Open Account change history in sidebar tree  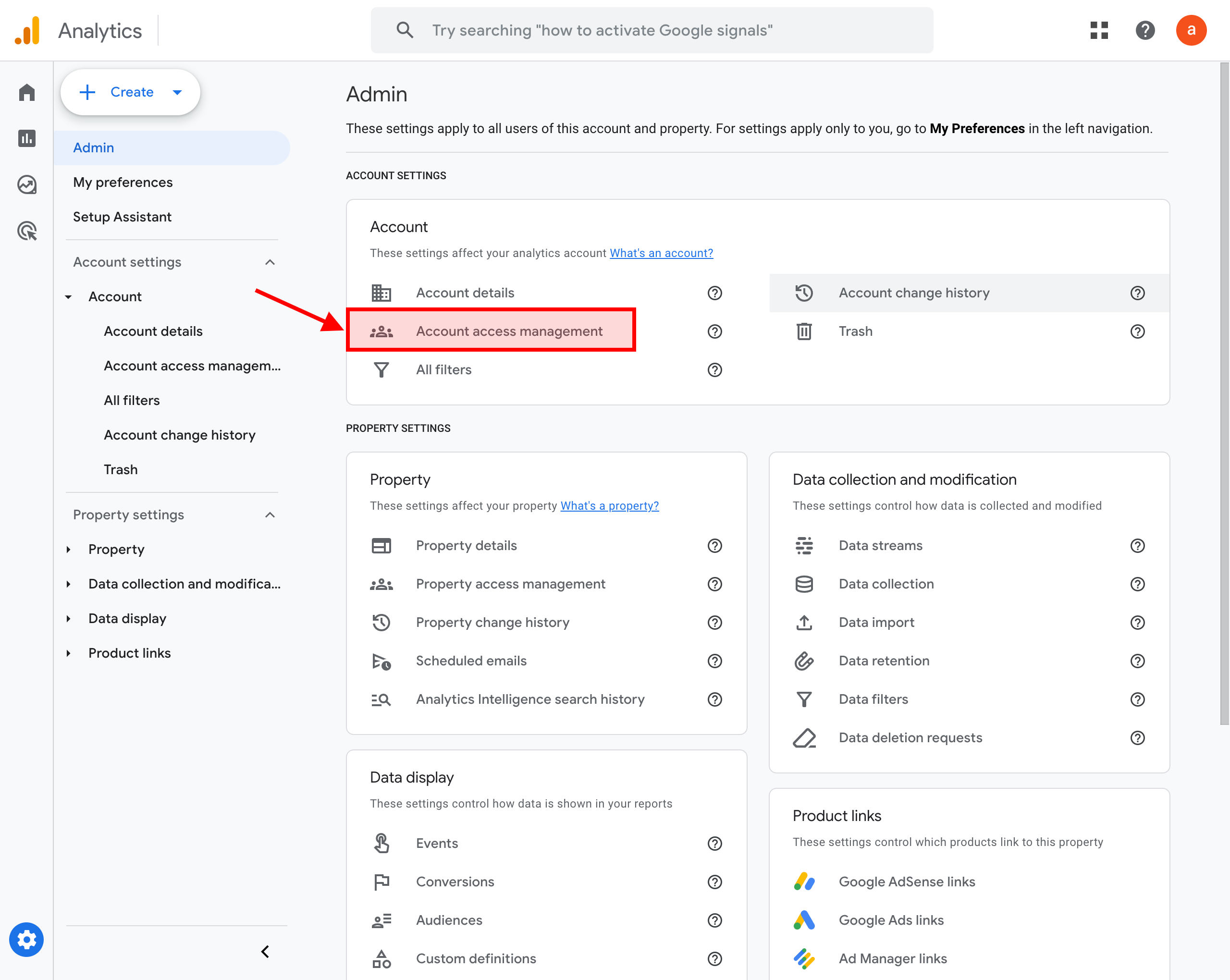pos(180,435)
